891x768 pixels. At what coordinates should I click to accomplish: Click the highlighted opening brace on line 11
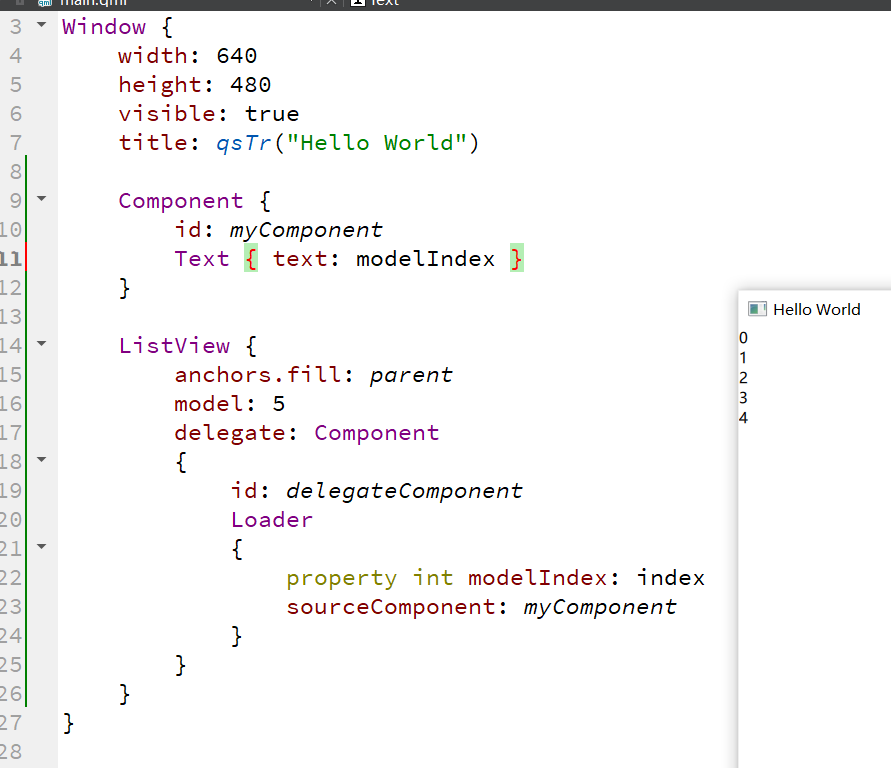[x=251, y=258]
